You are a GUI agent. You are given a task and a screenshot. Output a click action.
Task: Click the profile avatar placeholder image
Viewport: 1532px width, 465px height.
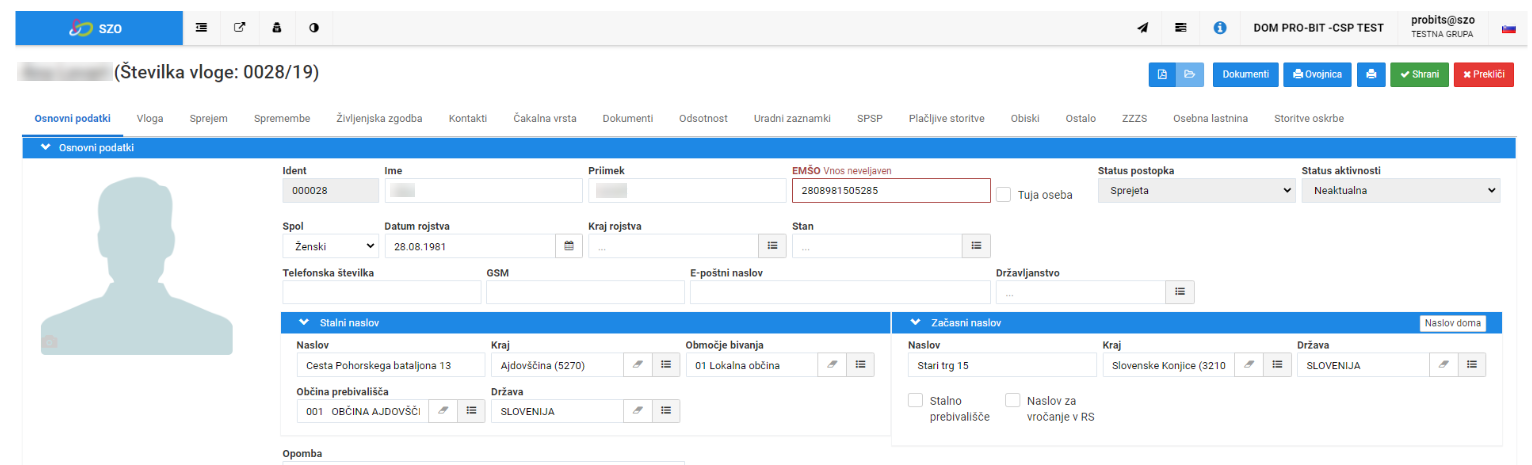tap(136, 264)
